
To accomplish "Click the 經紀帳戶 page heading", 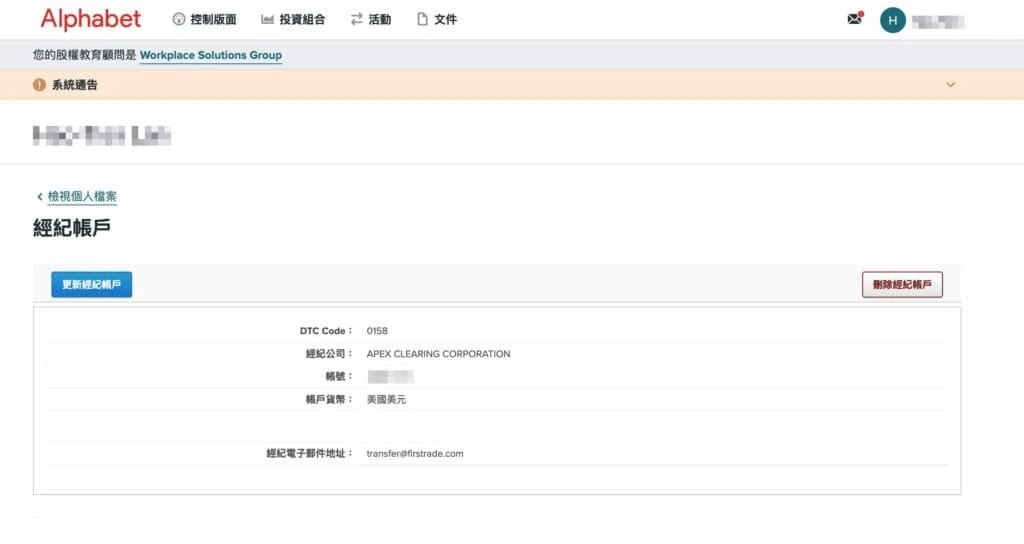I will (72, 228).
